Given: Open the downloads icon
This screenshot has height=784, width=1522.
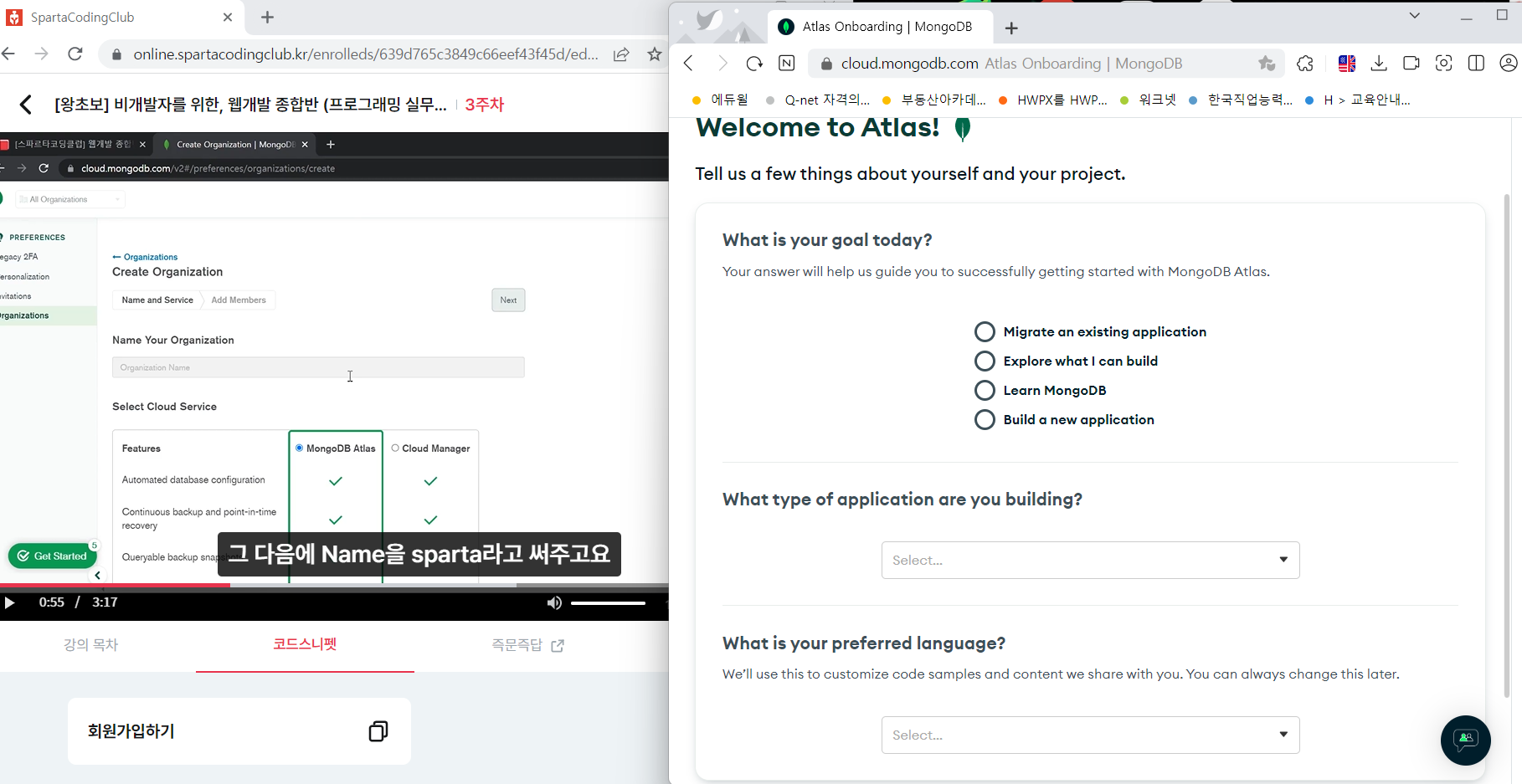Looking at the screenshot, I should click(x=1379, y=64).
